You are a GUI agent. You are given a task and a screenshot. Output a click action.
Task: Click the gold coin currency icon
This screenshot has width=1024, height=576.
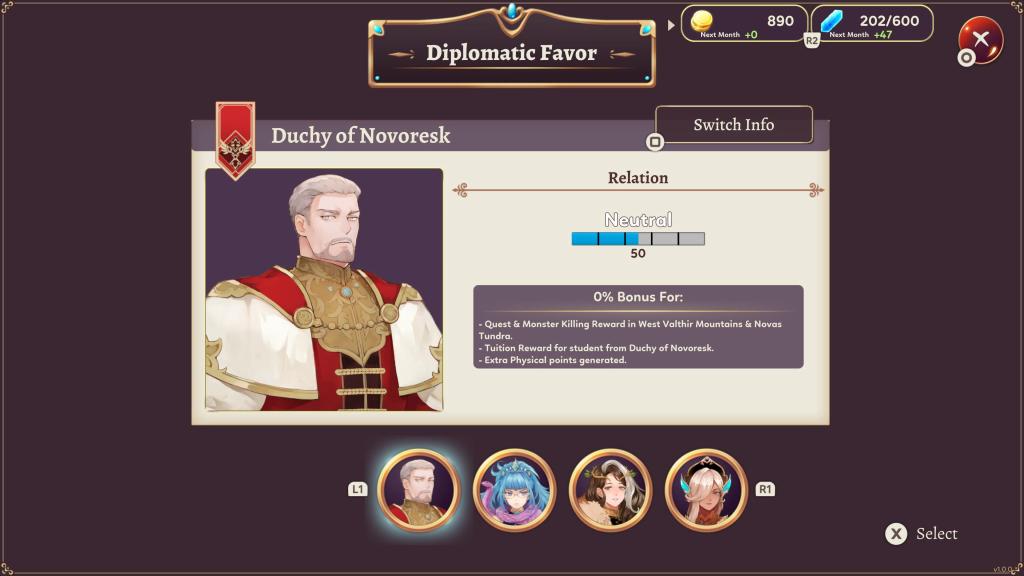click(x=701, y=20)
